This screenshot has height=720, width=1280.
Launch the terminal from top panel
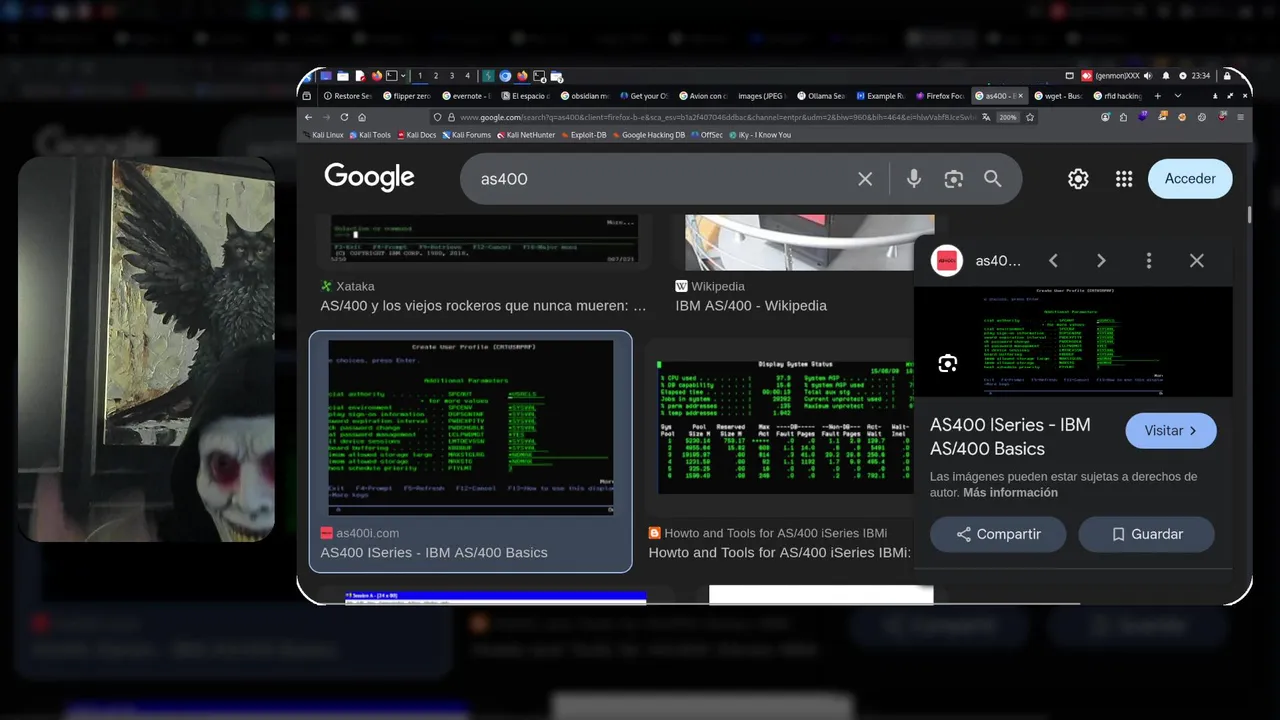[x=392, y=76]
